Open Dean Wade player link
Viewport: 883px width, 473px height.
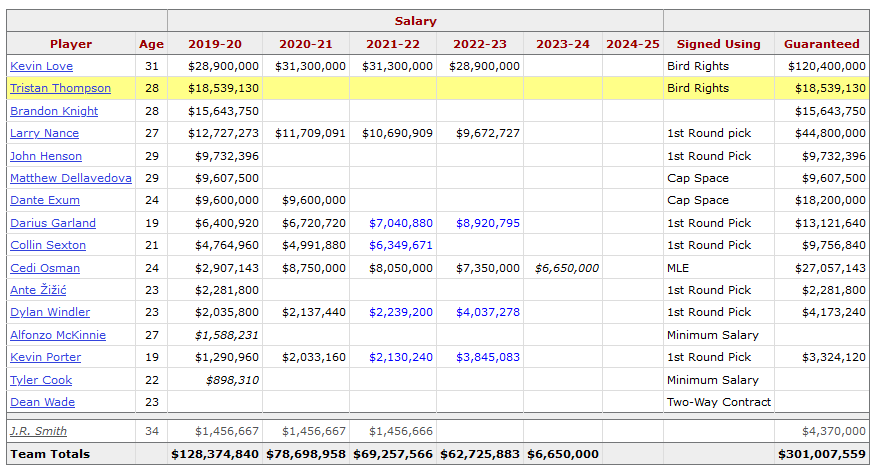42,402
